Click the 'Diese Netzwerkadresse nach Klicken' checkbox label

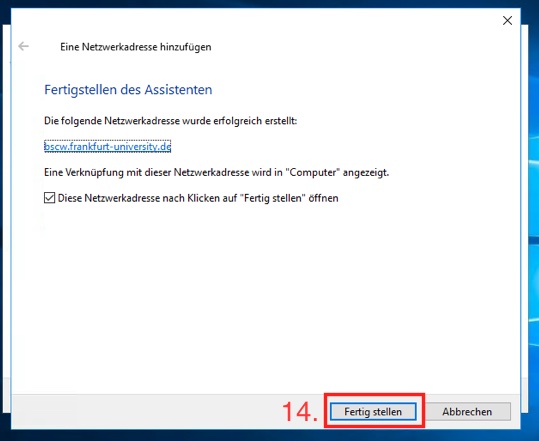pos(198,198)
